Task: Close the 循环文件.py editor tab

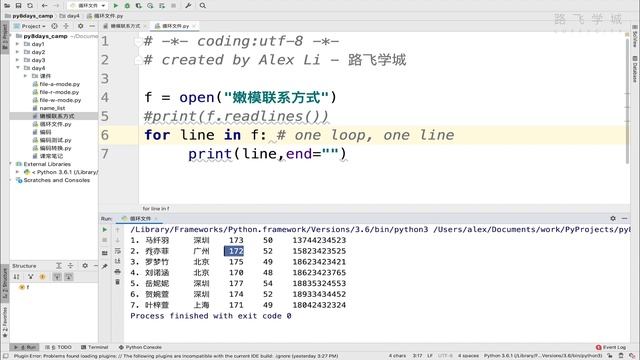Action: pyautogui.click(x=194, y=26)
